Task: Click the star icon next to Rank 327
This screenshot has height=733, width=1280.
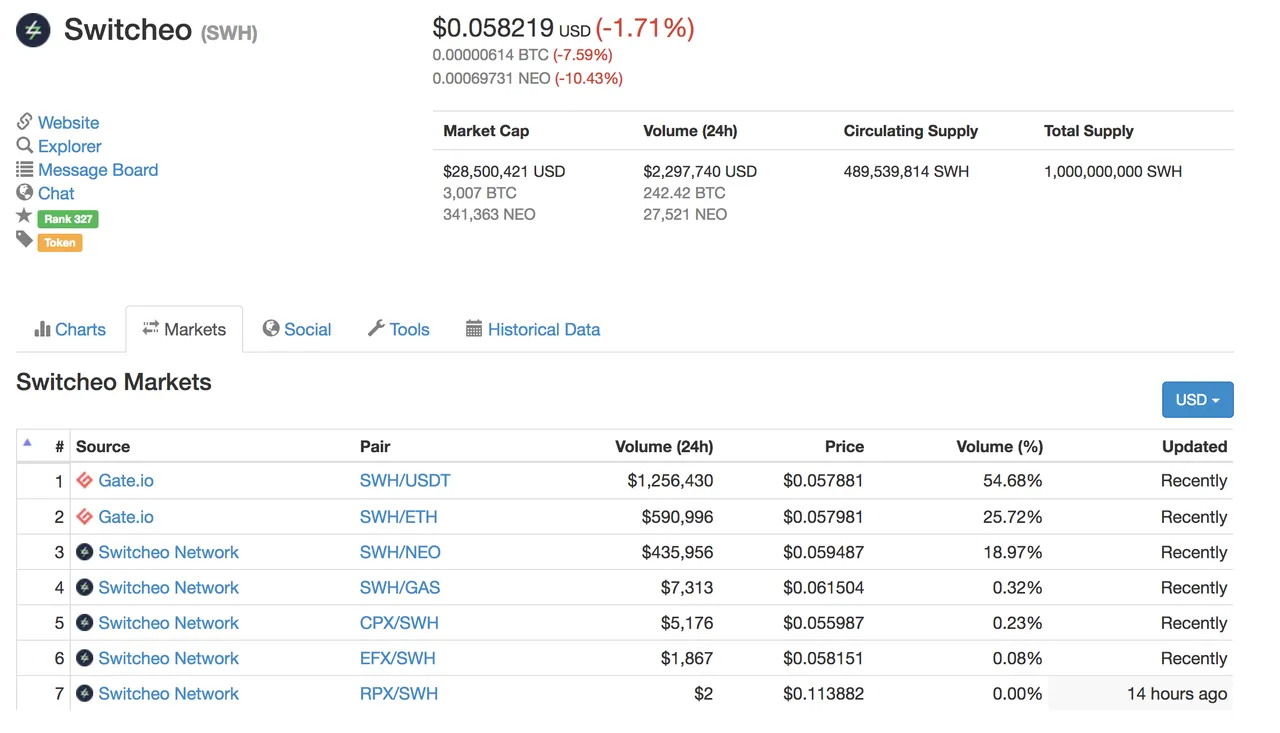Action: [25, 216]
